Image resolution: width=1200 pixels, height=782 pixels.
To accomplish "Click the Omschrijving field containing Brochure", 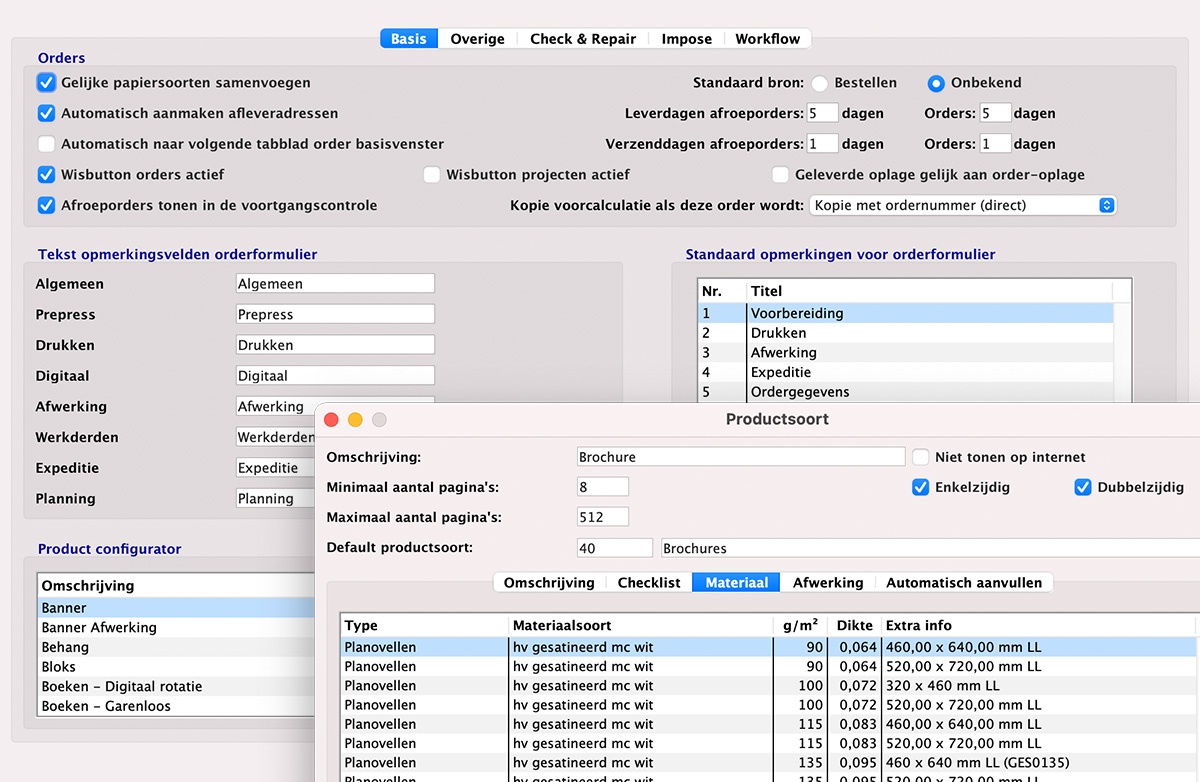I will click(x=741, y=457).
